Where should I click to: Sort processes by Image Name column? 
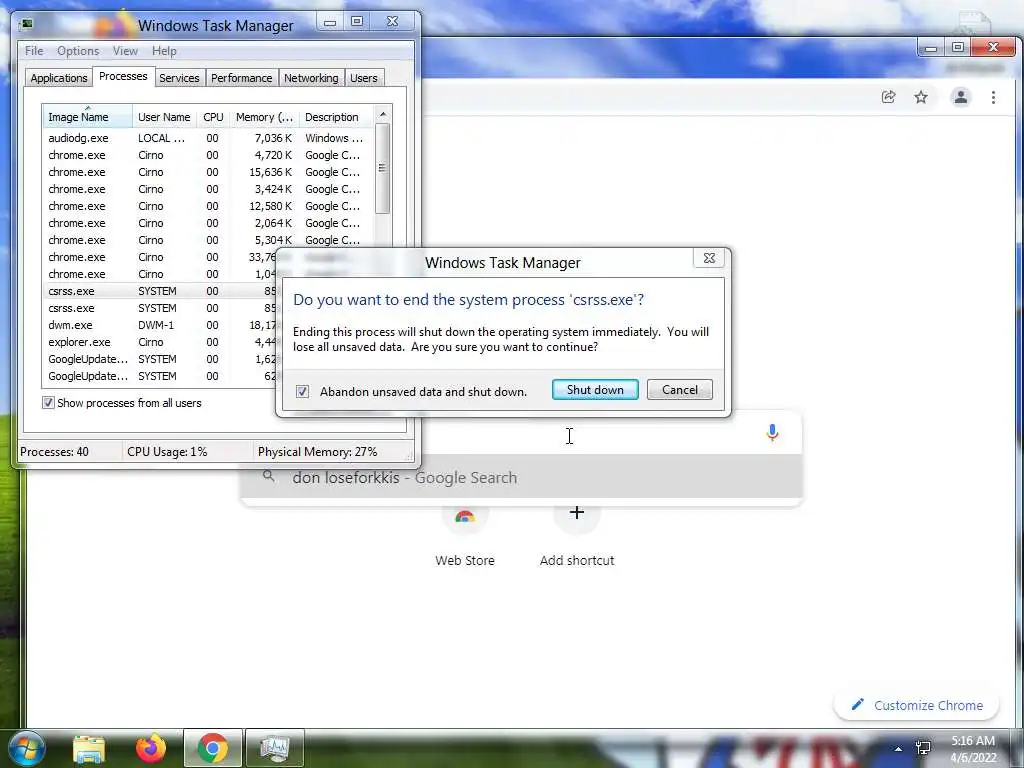coord(87,117)
